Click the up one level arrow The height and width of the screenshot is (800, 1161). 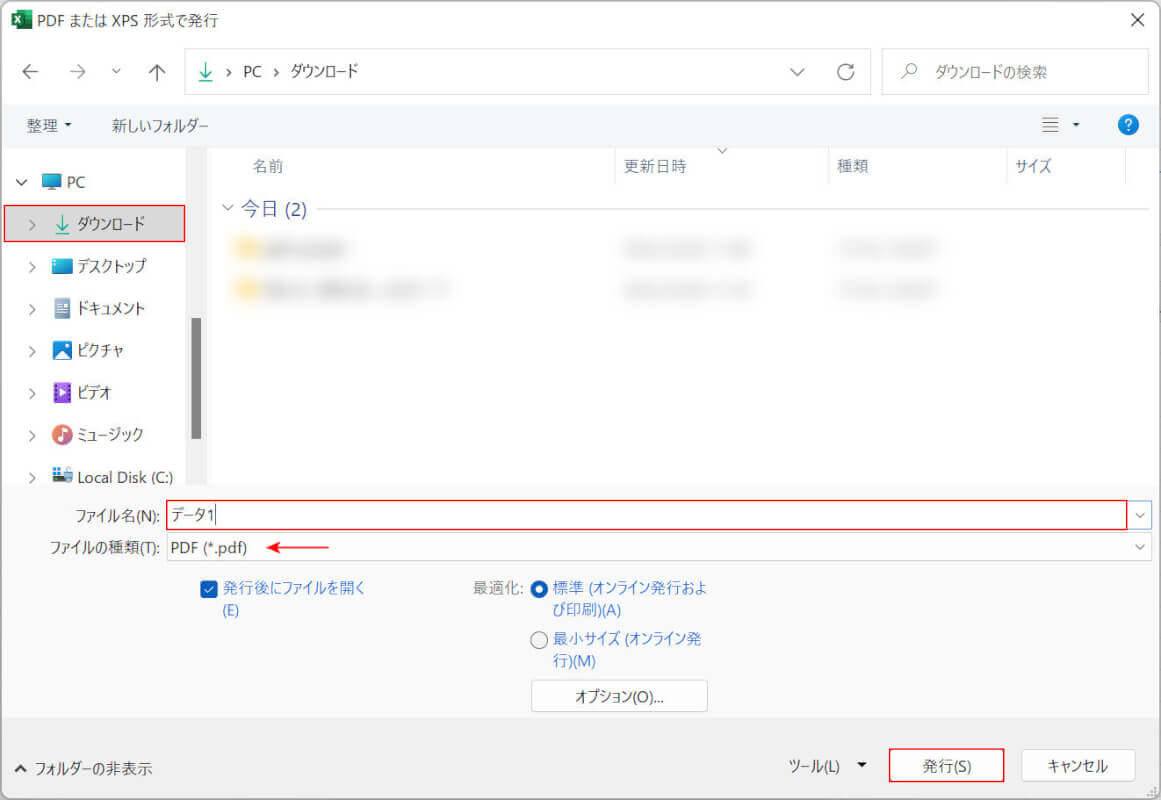point(156,72)
